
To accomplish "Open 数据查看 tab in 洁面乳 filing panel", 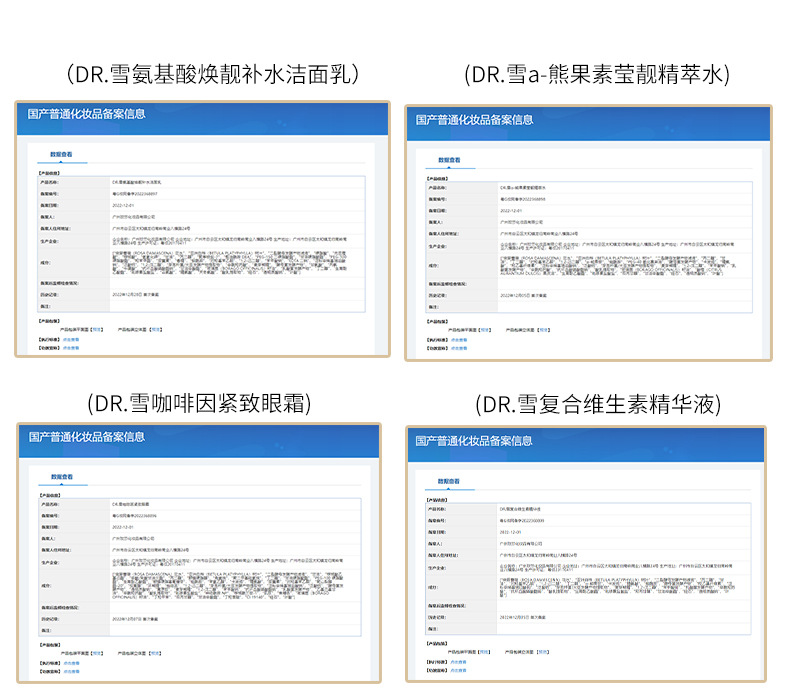I will click(x=61, y=154).
